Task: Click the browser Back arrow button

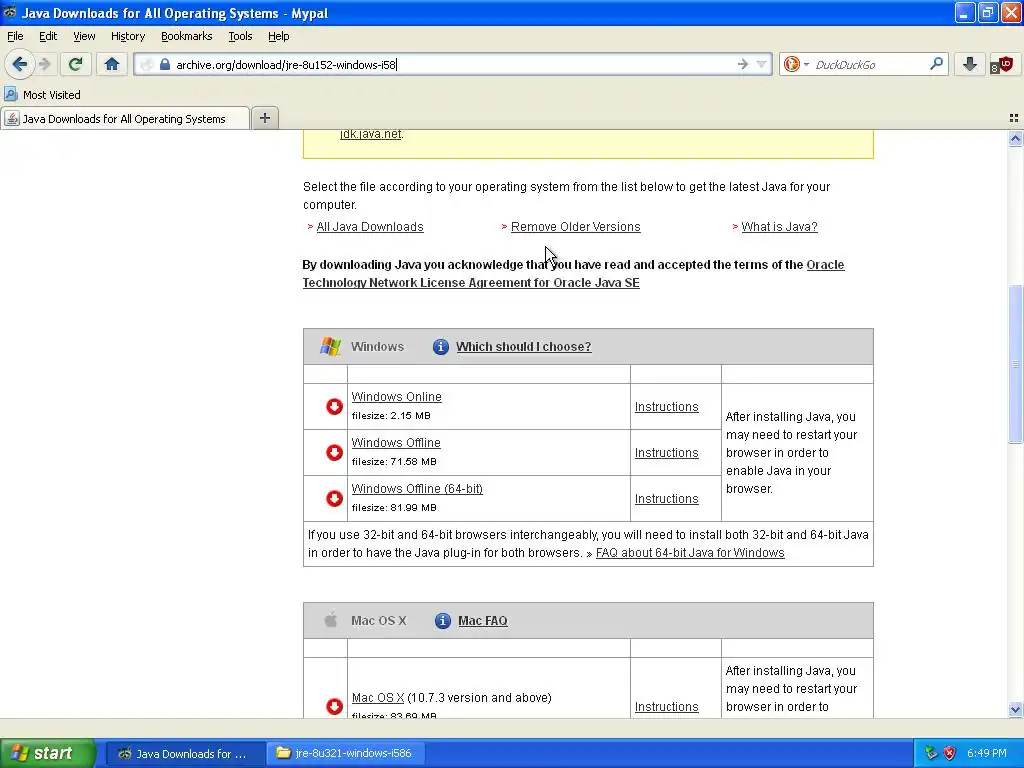Action: 19,64
